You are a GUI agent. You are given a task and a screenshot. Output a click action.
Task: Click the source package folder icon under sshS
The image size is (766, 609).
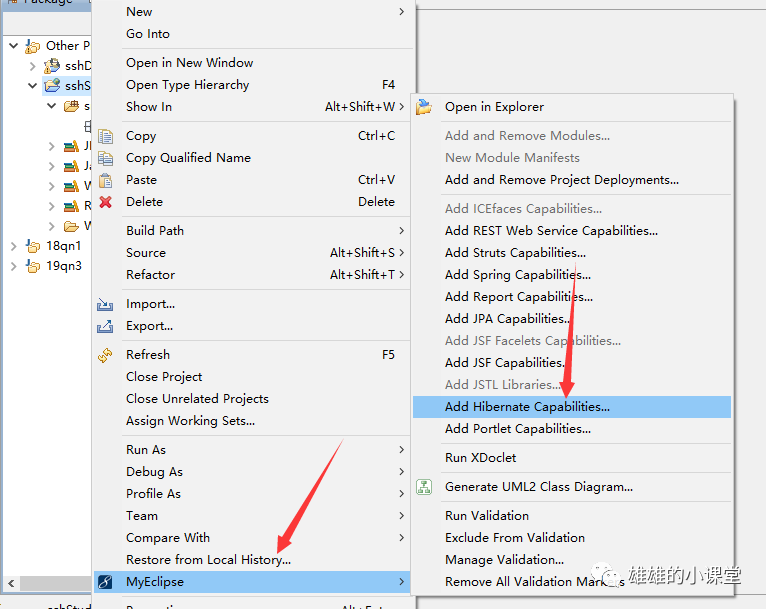click(x=71, y=106)
